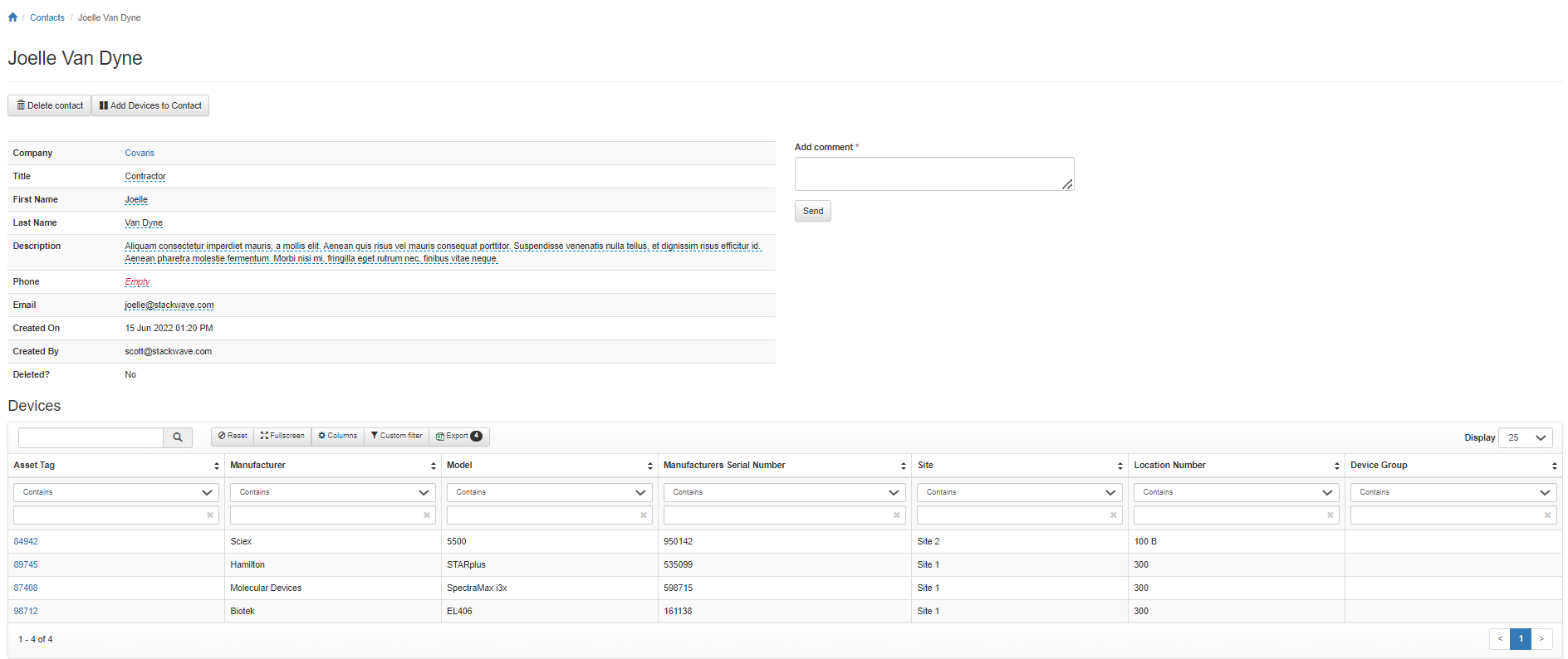Screen dimensions: 1568x659
Task: Open Fullscreen view for Devices table
Action: 282,436
